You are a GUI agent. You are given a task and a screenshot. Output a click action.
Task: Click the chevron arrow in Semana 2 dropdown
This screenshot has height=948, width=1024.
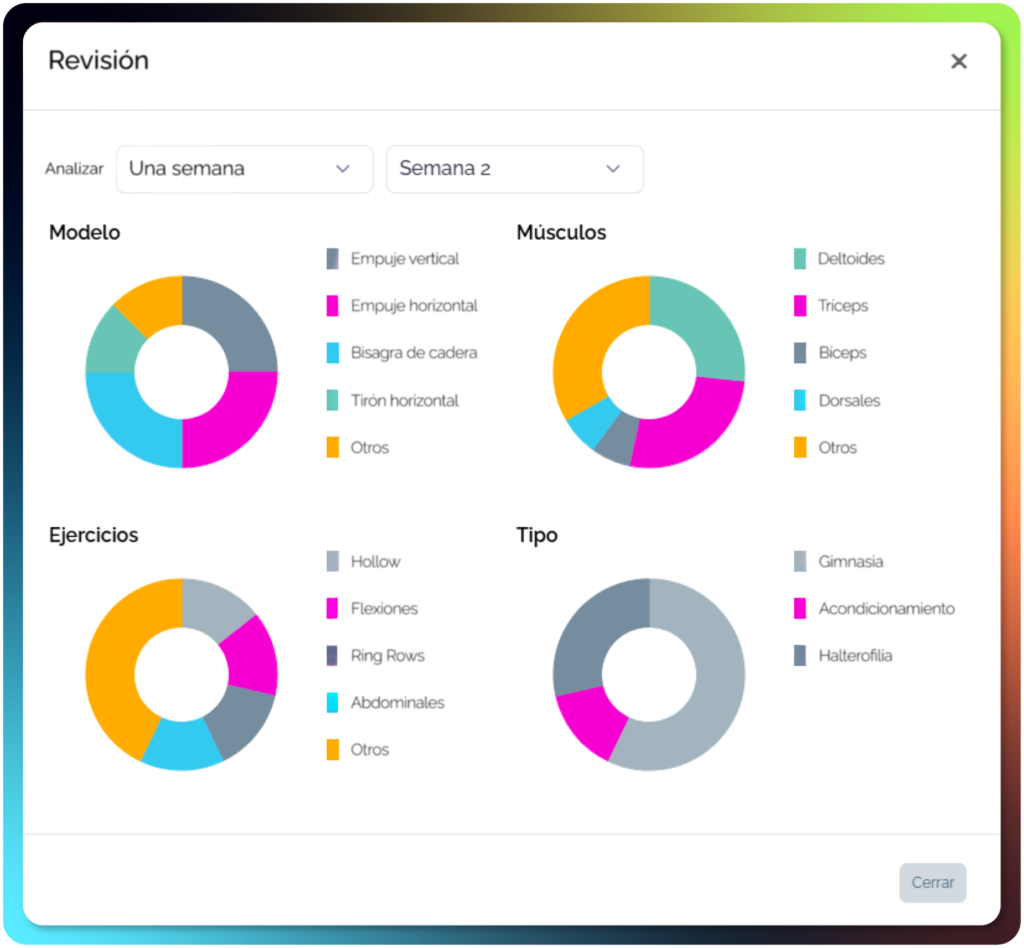coord(613,169)
